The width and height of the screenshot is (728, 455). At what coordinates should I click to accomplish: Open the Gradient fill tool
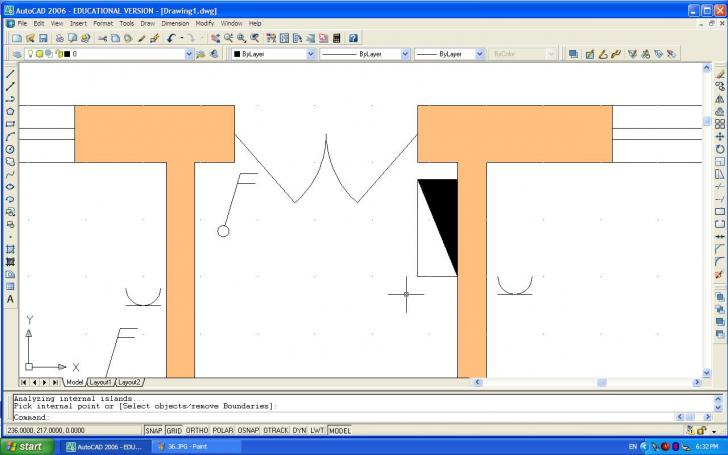pyautogui.click(x=10, y=262)
